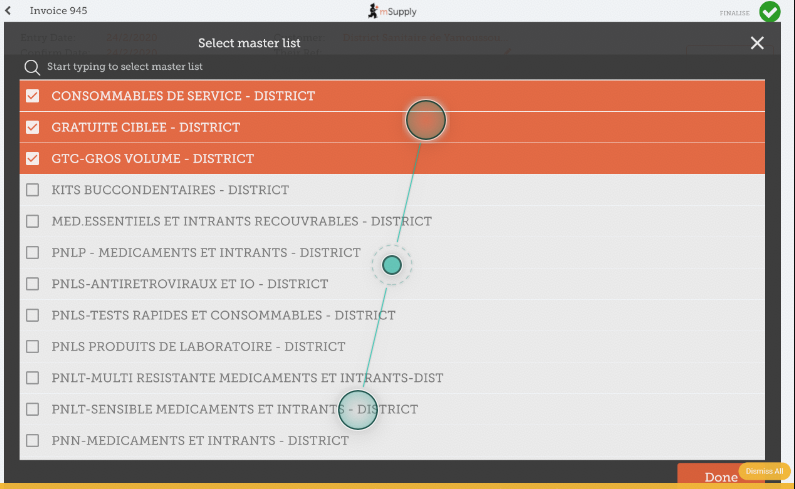Click the FINALISE label
This screenshot has width=795, height=489.
tap(734, 13)
